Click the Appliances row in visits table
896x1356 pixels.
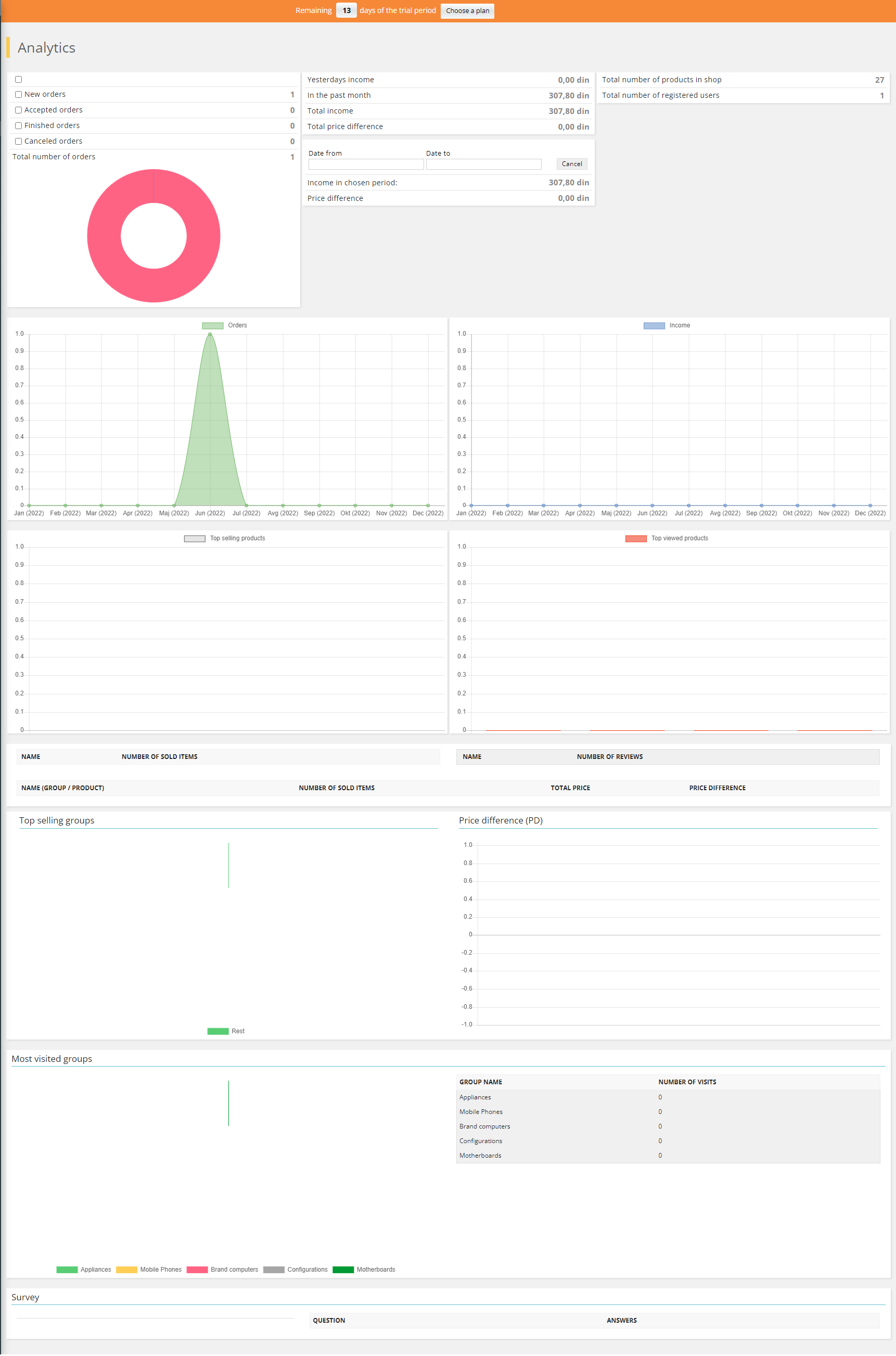(668, 1098)
